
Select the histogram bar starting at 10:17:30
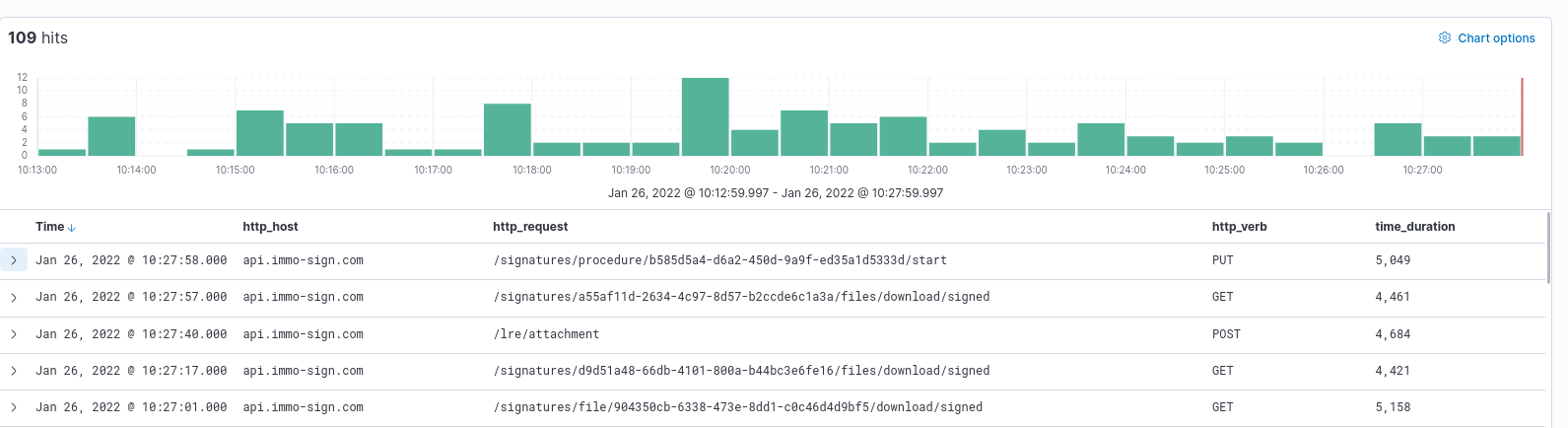[508, 129]
